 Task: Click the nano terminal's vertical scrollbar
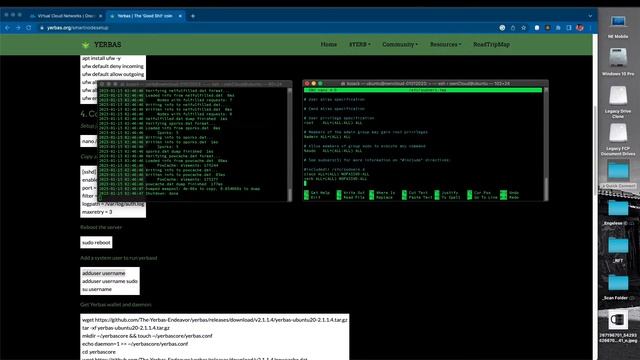coord(546,143)
